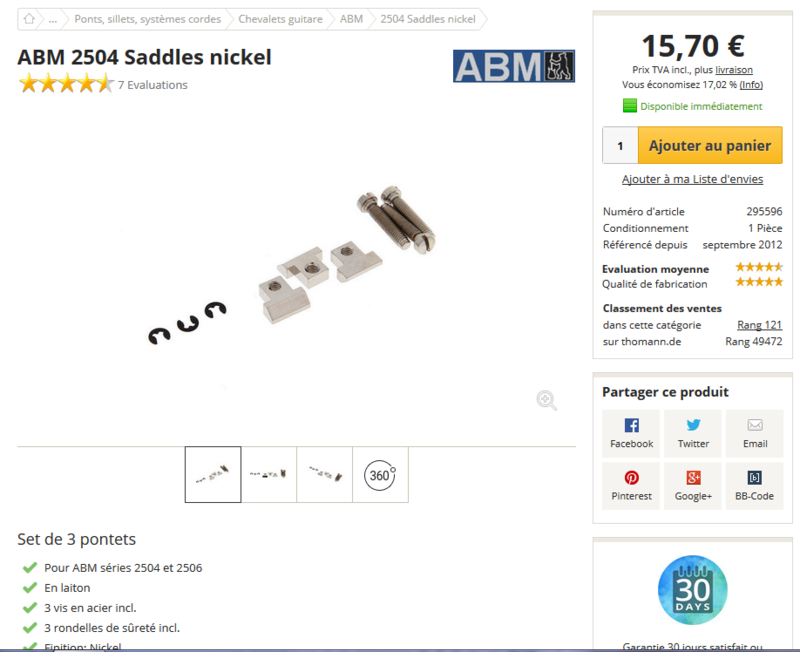Click the home icon in breadcrumb
The width and height of the screenshot is (800, 652).
click(29, 19)
